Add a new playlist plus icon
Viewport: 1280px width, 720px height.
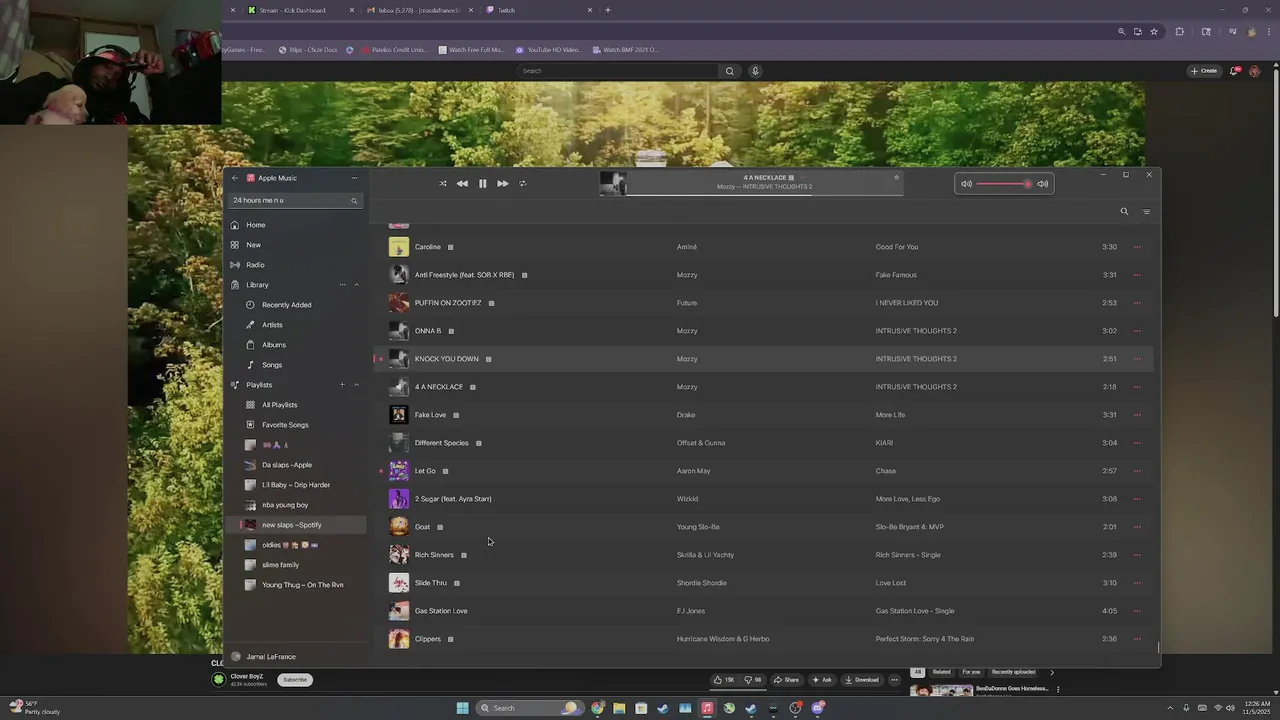click(x=342, y=385)
